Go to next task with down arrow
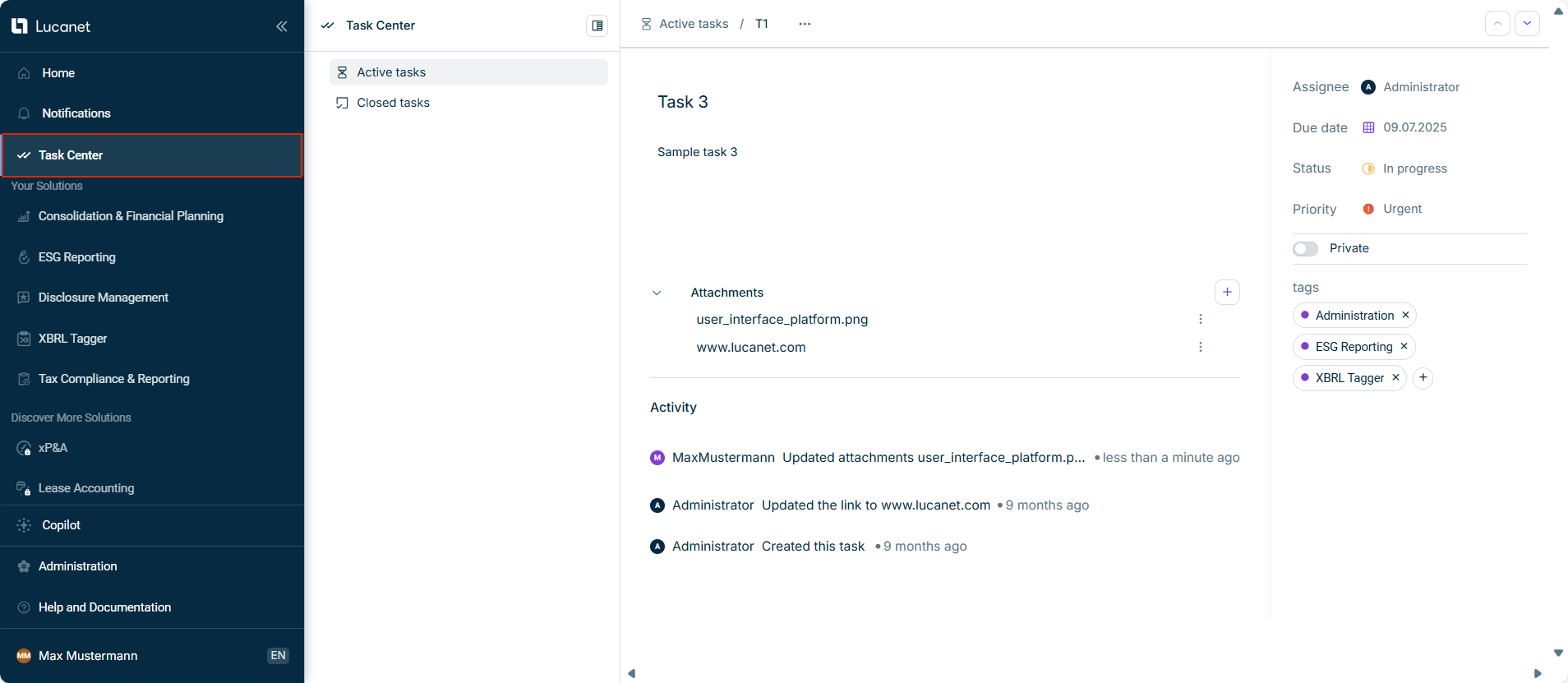The height and width of the screenshot is (683, 1568). point(1527,23)
